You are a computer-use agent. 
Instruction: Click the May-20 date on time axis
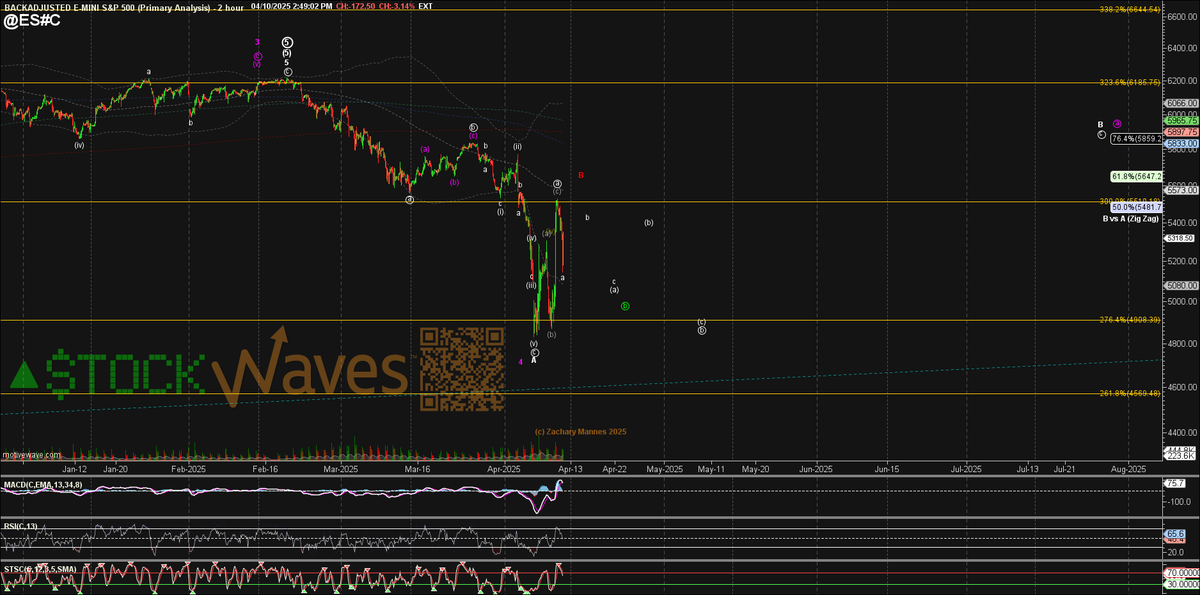click(x=756, y=467)
